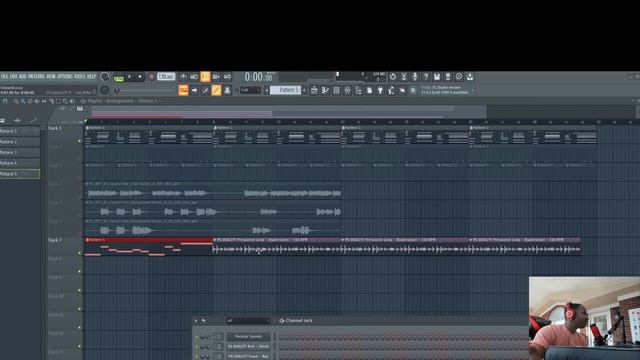Screen dimensions: 640x360
Task: Open the EDIT menu
Action: point(14,76)
